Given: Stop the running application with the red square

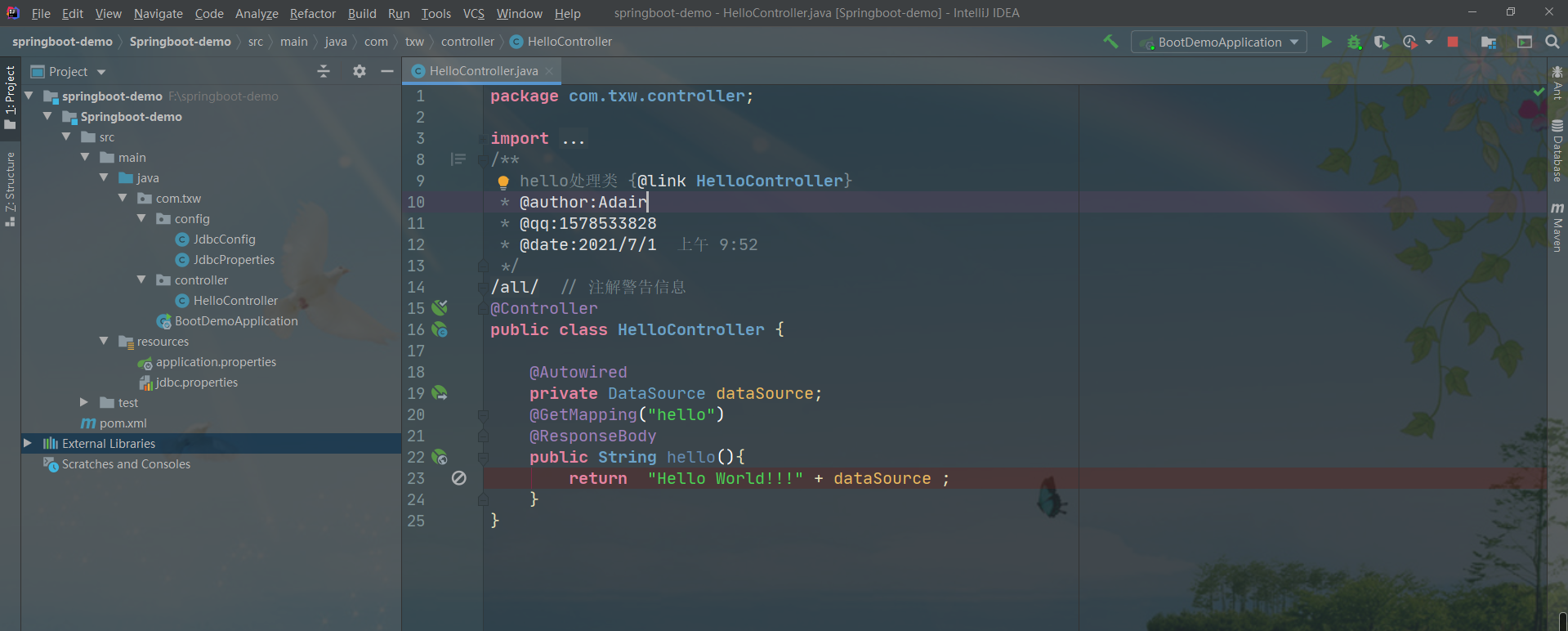Looking at the screenshot, I should (1453, 42).
